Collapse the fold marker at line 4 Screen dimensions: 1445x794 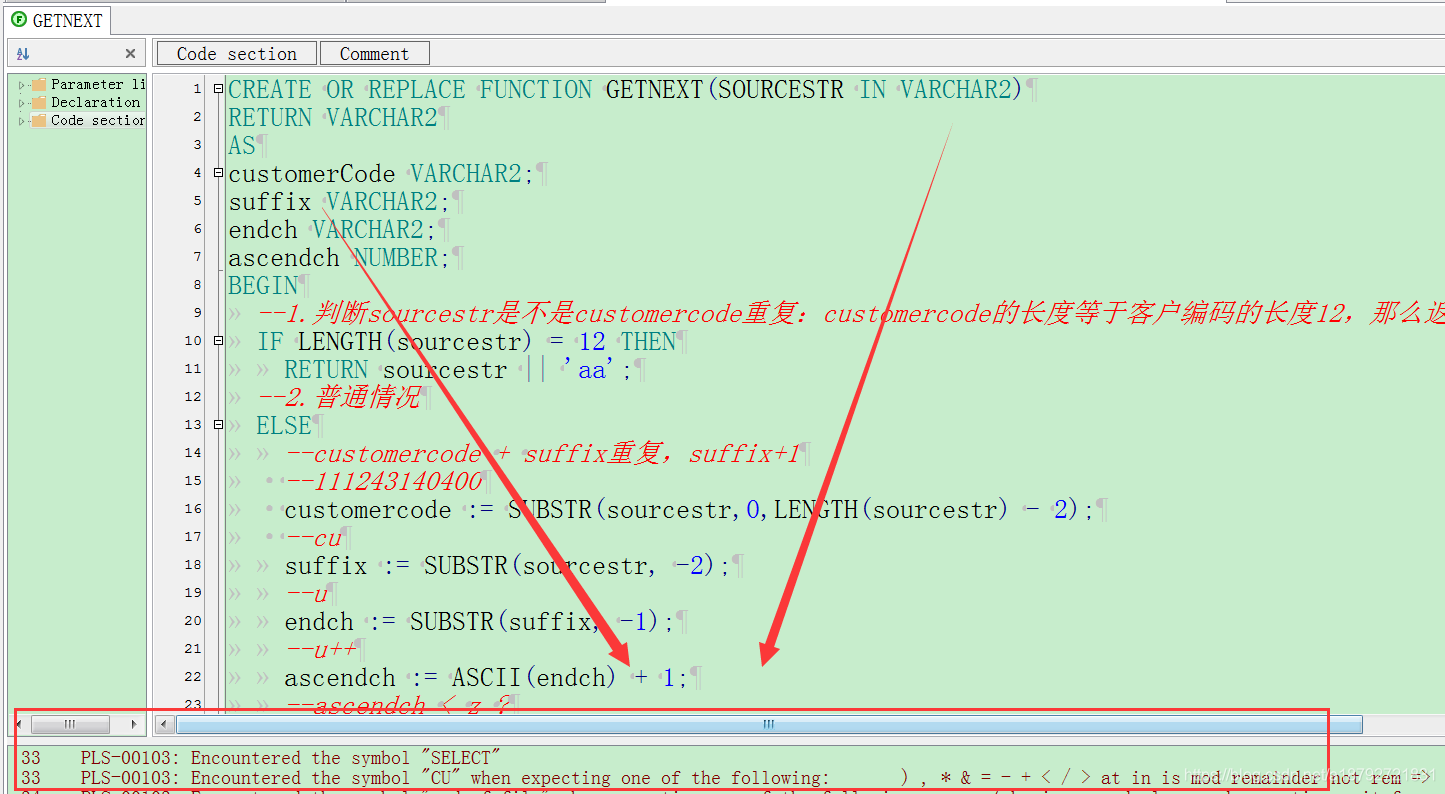click(219, 173)
